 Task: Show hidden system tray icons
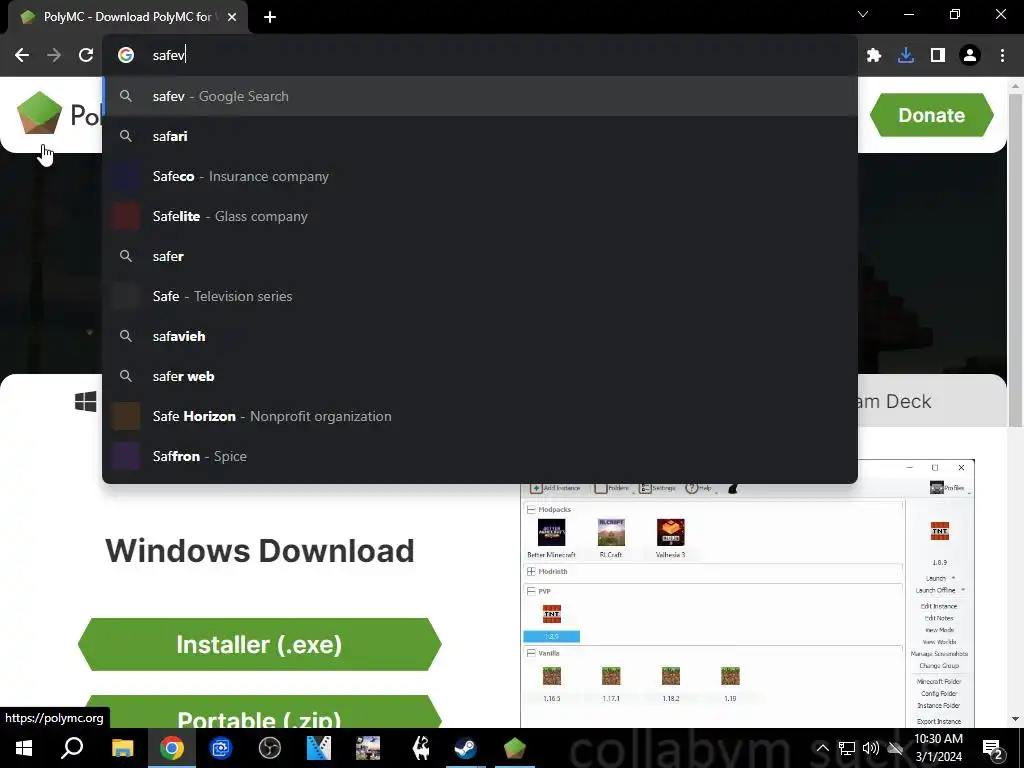(x=823, y=748)
